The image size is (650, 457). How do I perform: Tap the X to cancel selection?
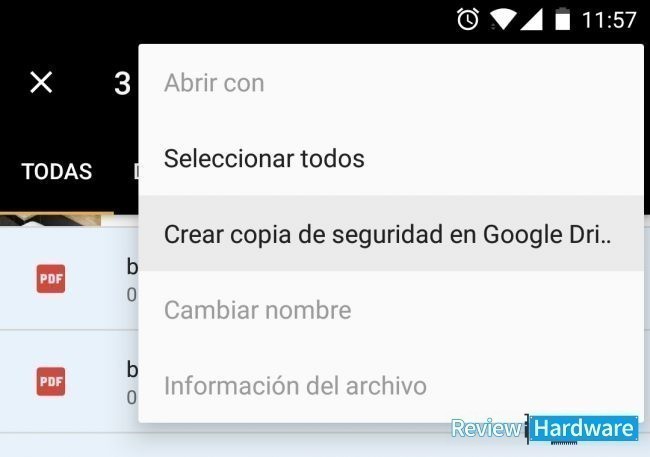[x=41, y=82]
